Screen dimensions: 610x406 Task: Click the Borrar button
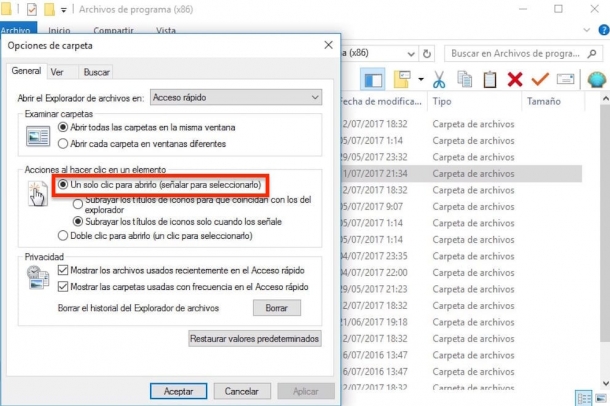277,308
